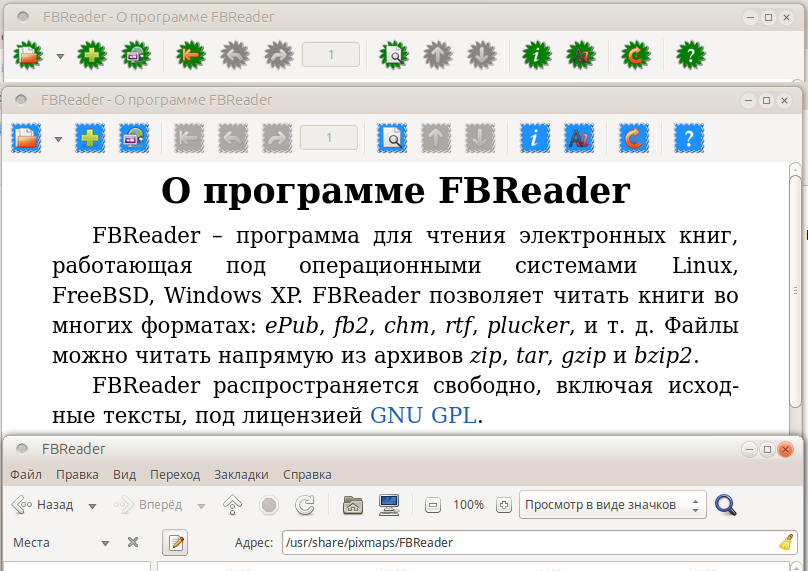Zoom in with the plus button

(x=503, y=505)
